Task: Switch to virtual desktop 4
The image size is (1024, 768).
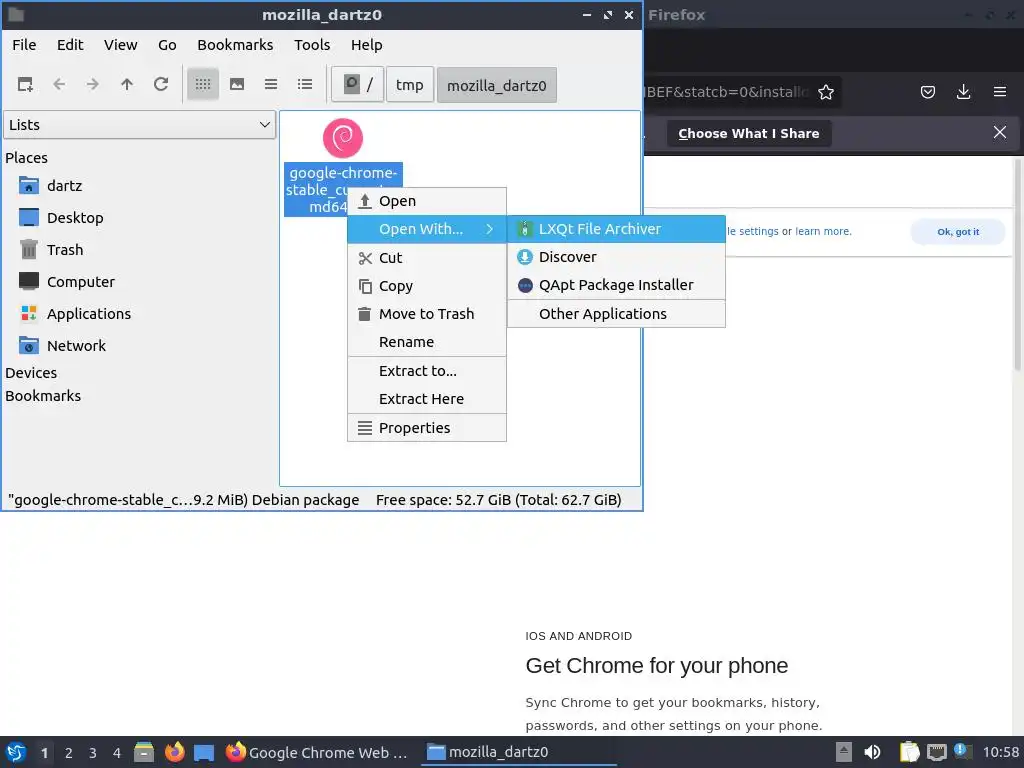Action: (x=117, y=753)
